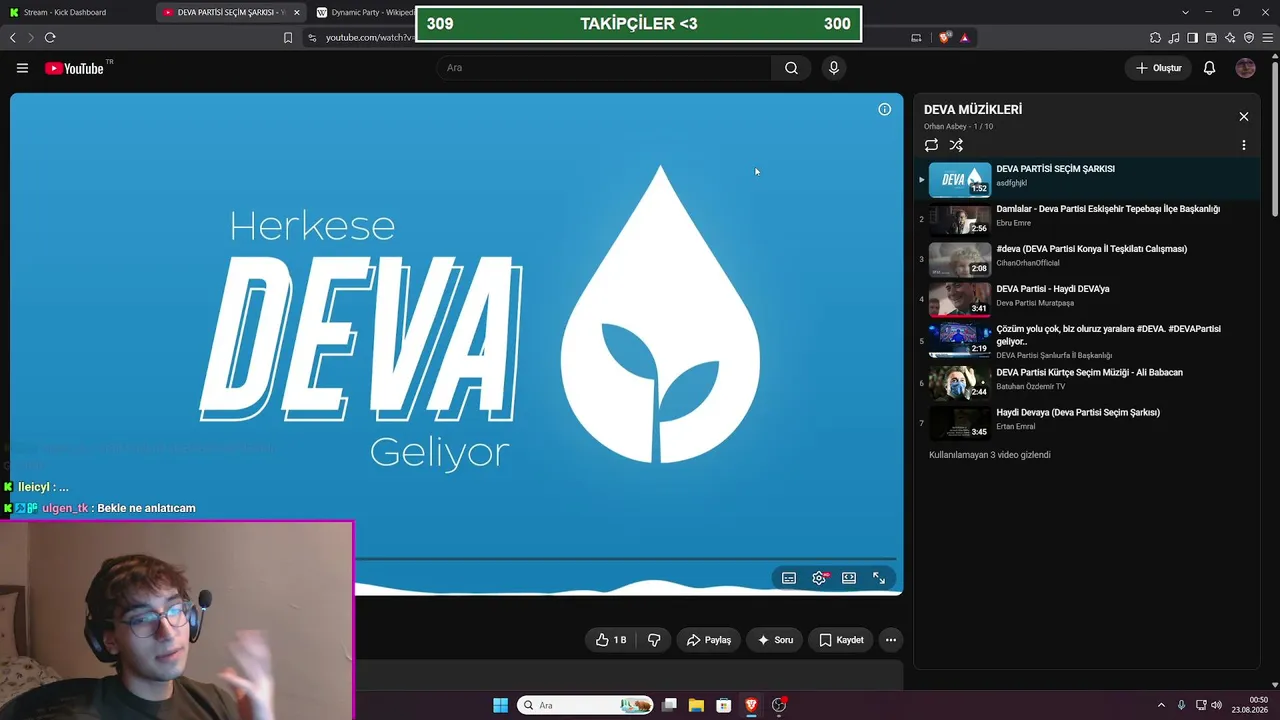The width and height of the screenshot is (1280, 720).
Task: Switch to the Dynamic Party Wikipedia tab
Action: click(364, 12)
